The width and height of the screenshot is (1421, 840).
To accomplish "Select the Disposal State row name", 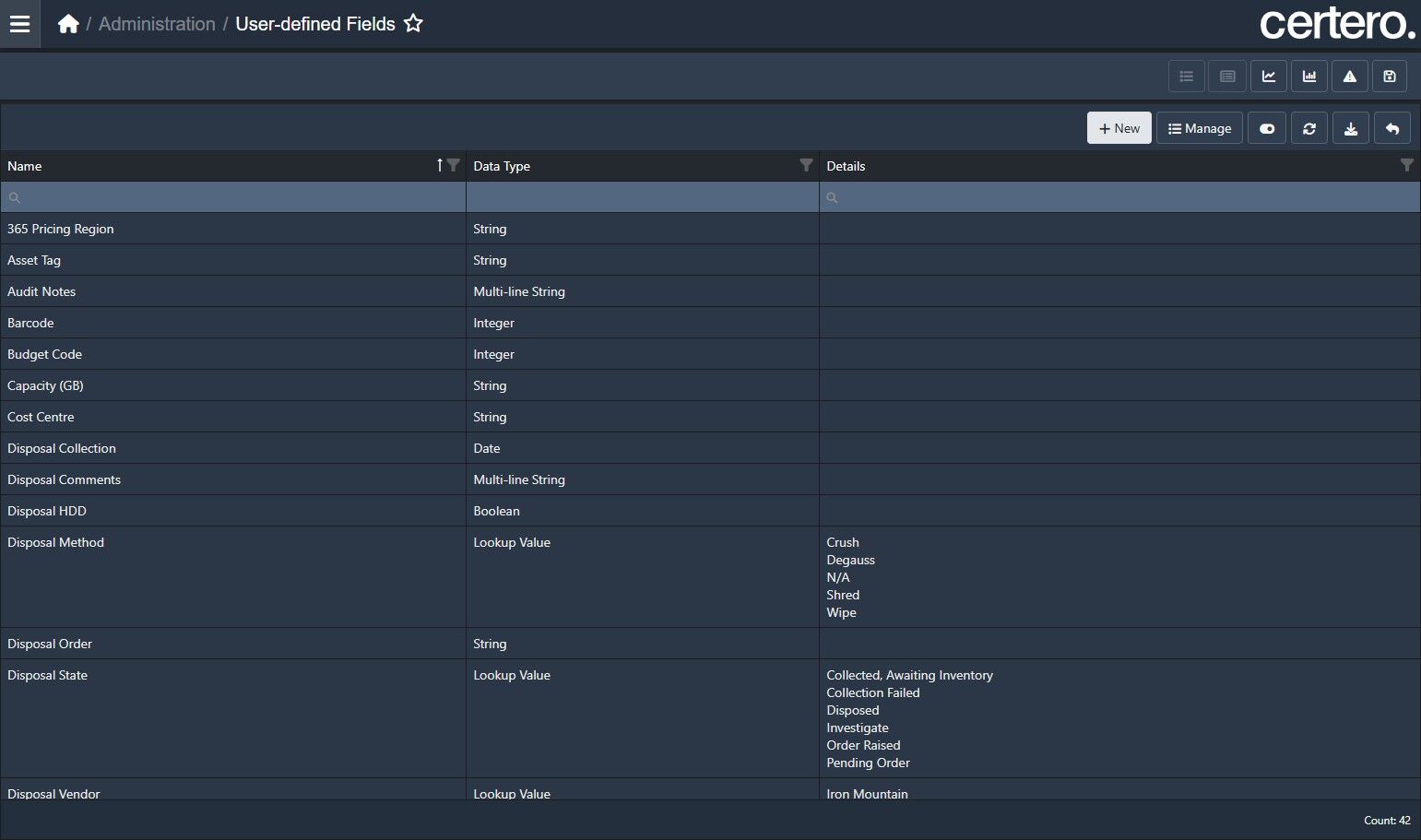I will 47,675.
